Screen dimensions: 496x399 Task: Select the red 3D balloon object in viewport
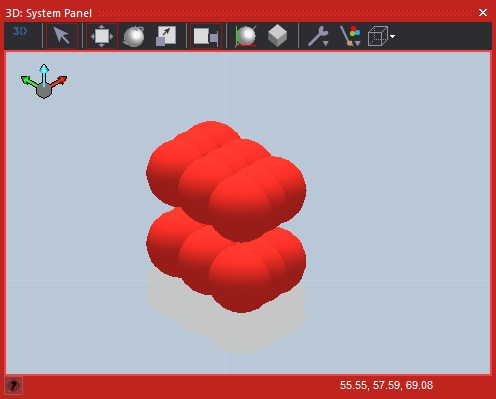pyautogui.click(x=226, y=217)
